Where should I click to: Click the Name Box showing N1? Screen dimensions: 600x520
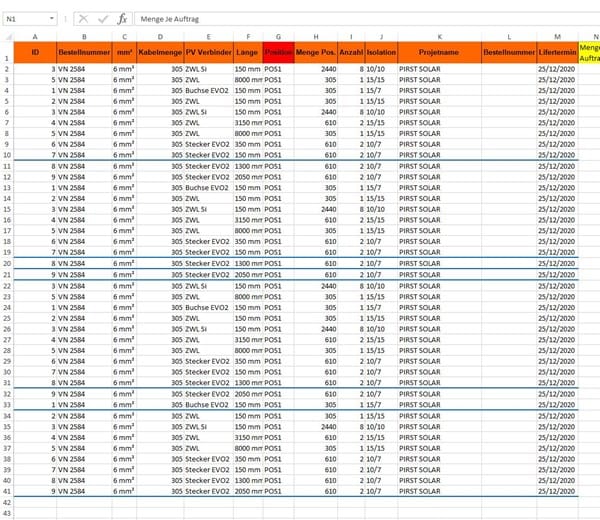28,18
